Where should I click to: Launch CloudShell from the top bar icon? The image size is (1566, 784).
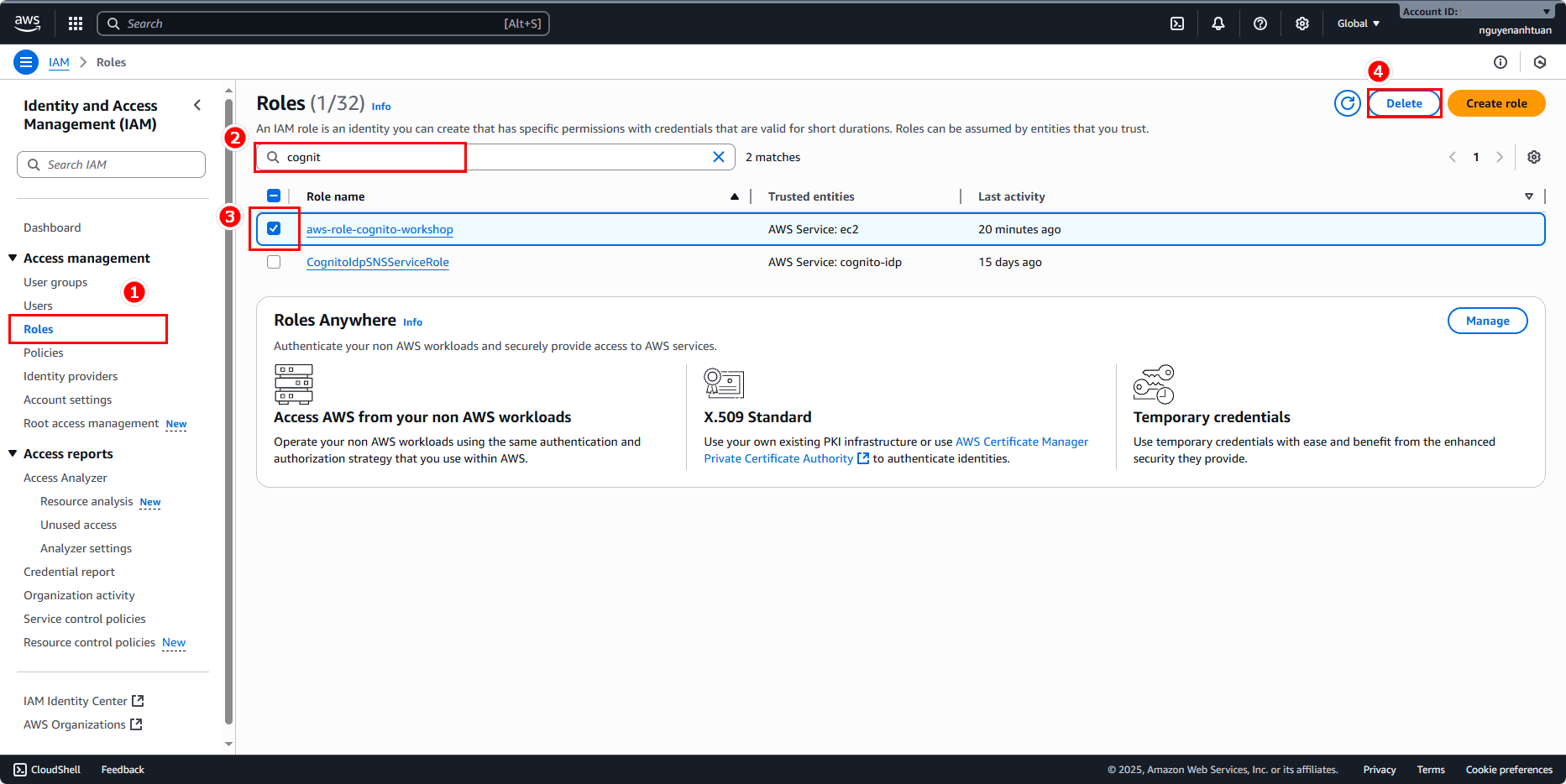1177,24
